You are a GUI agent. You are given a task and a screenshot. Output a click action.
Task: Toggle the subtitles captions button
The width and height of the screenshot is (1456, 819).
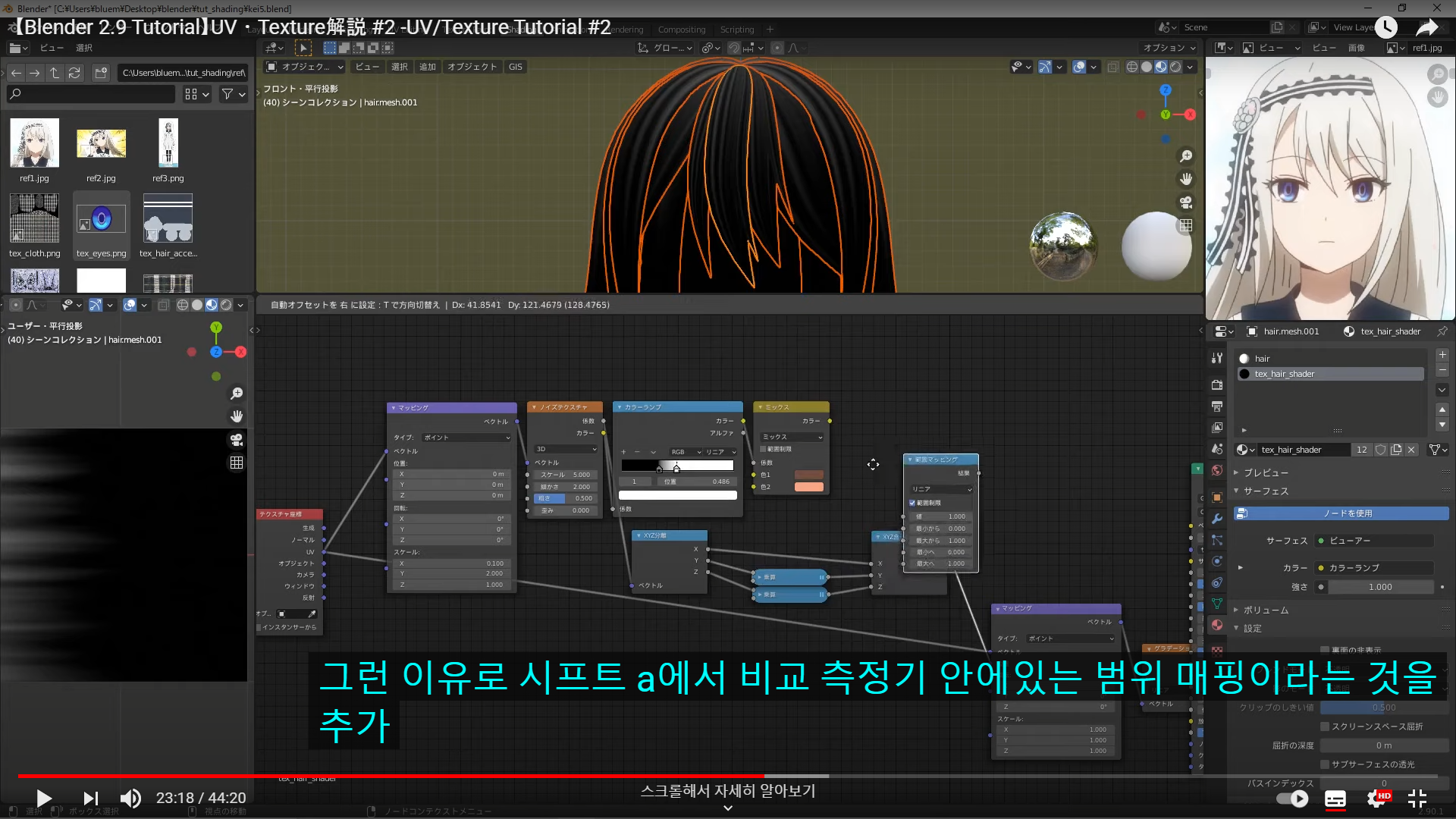coord(1335,799)
